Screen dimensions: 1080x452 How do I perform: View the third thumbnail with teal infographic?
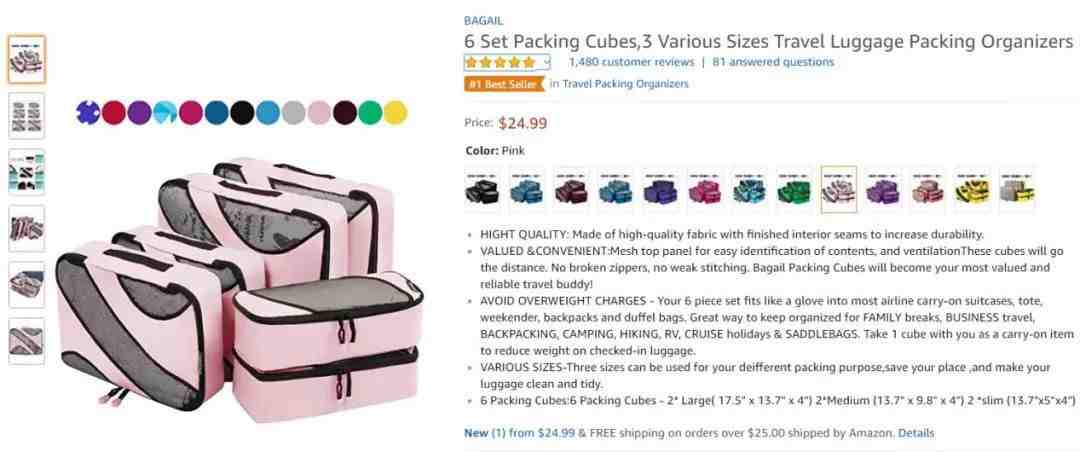[27, 172]
